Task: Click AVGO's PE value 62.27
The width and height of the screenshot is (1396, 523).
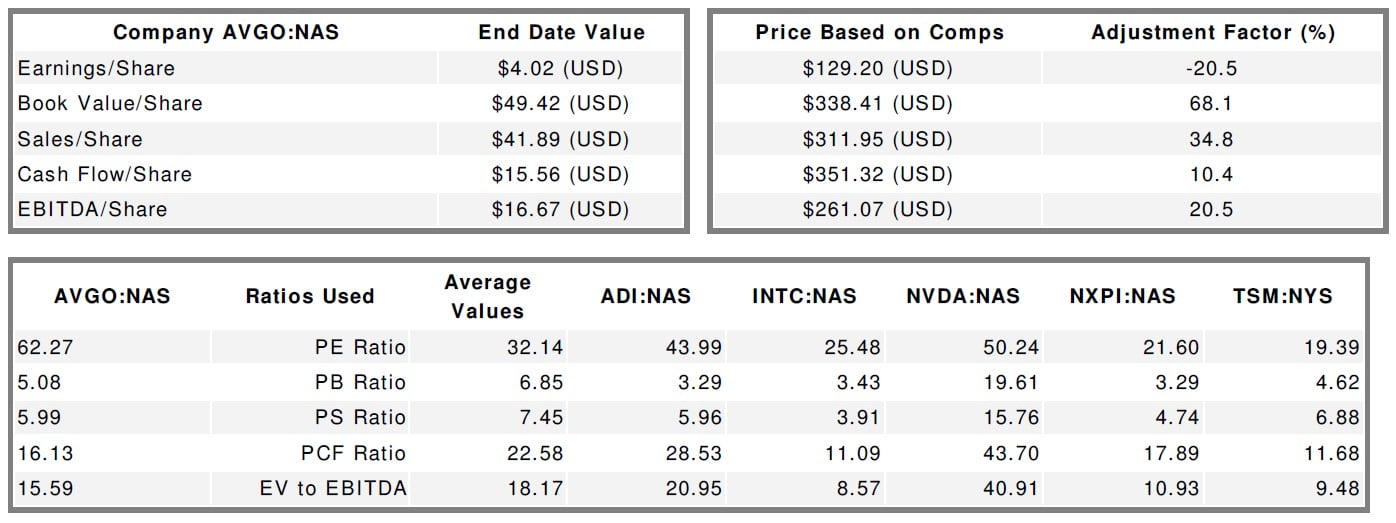Action: point(42,347)
